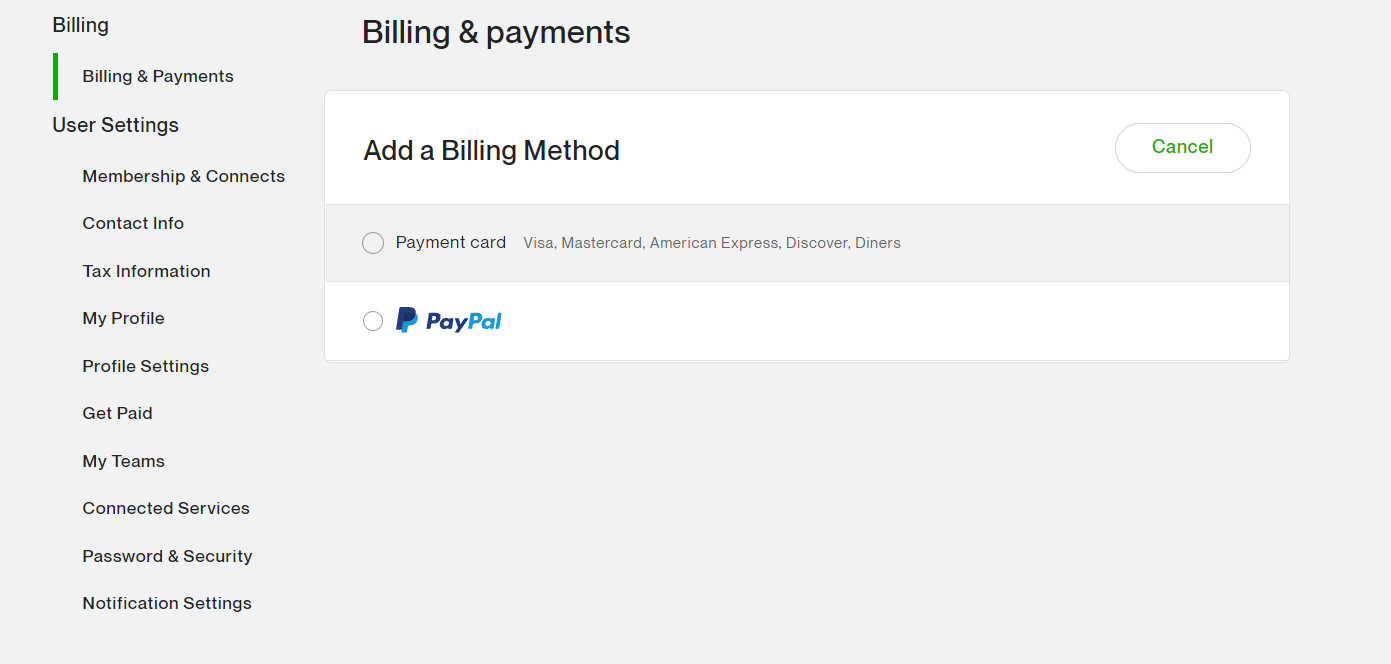
Task: Open the Contact Info page
Action: (133, 224)
